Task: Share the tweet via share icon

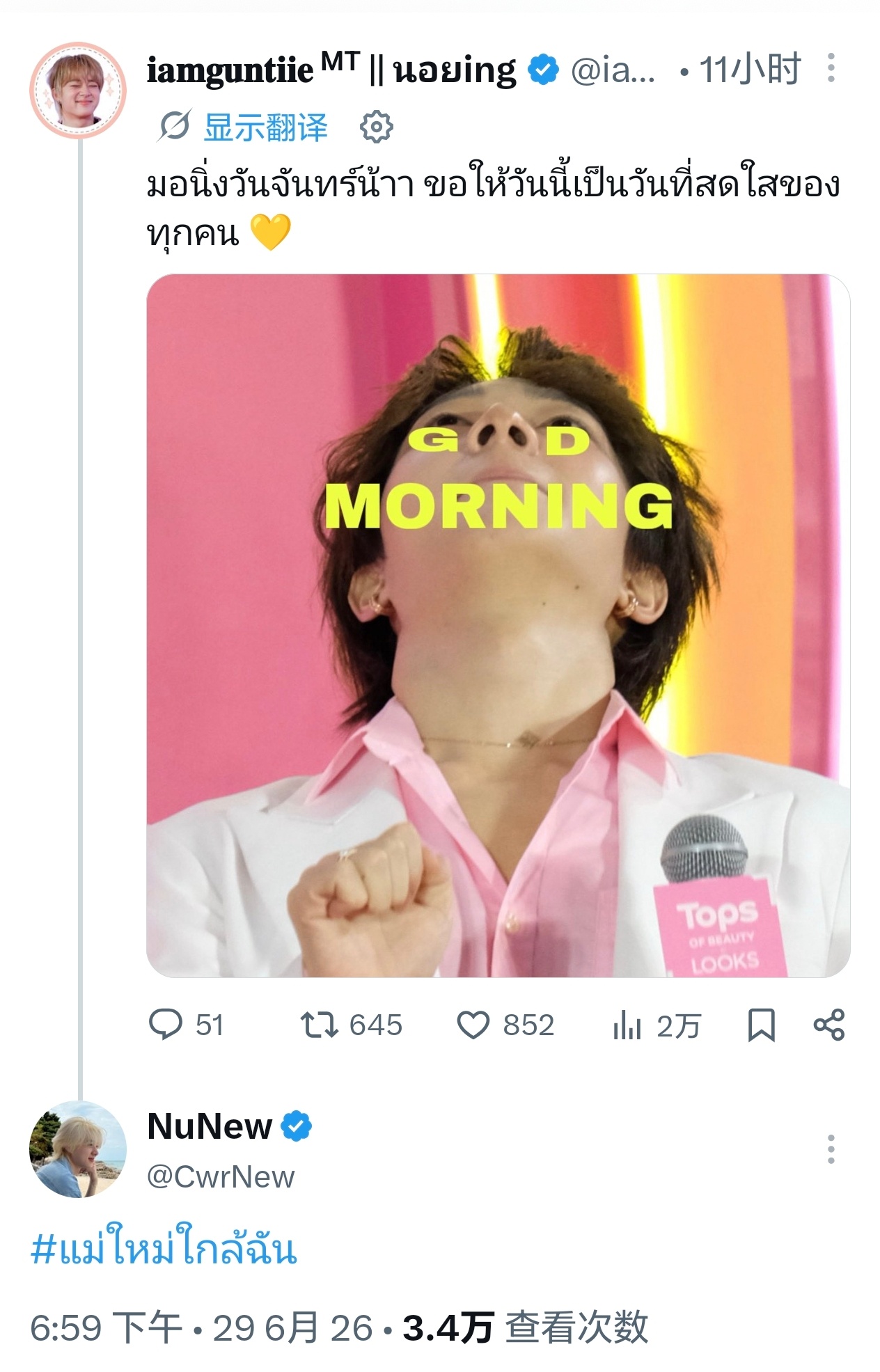Action: click(x=828, y=1025)
